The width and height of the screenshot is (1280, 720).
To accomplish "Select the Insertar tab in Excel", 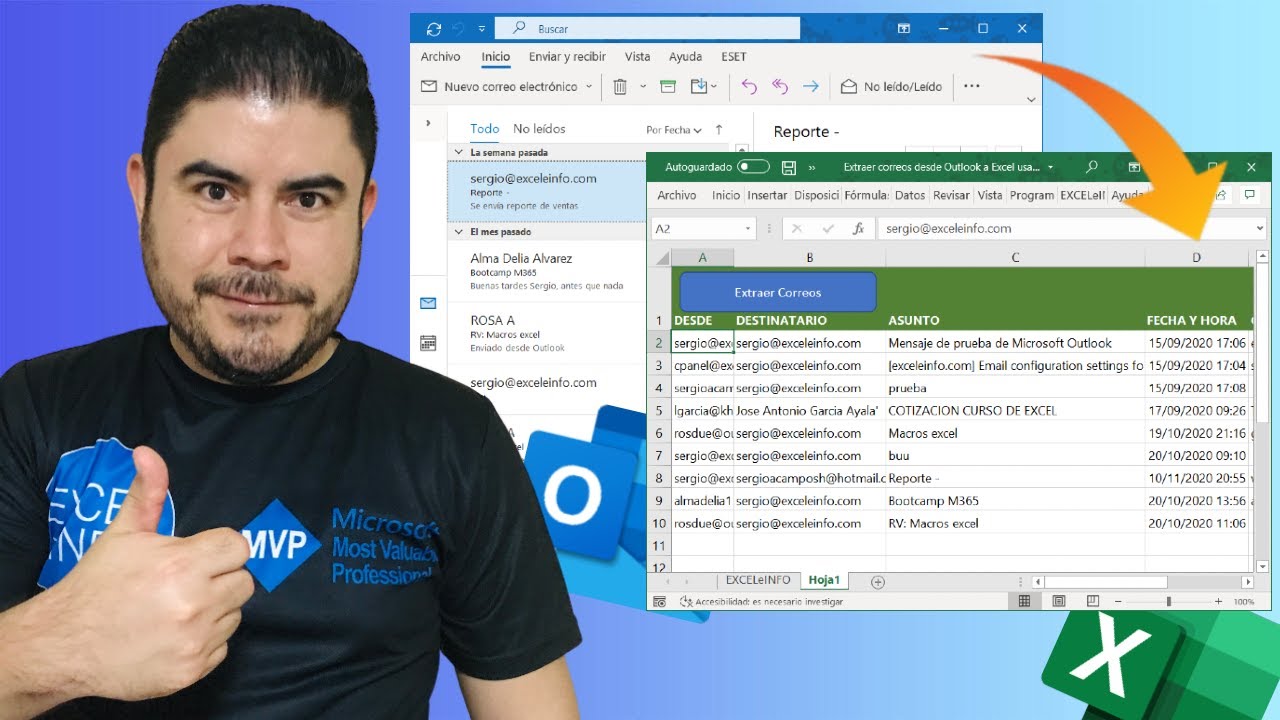I will (767, 196).
